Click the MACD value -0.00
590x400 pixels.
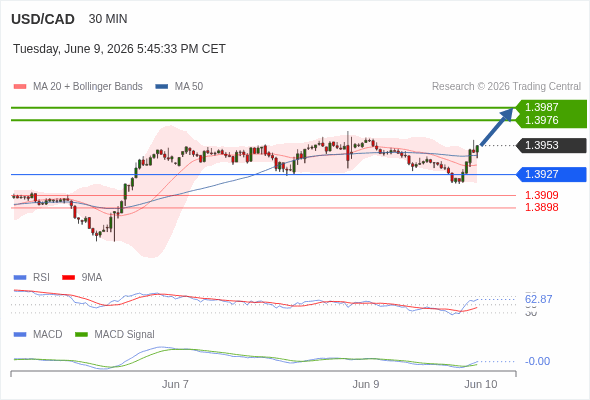537,361
